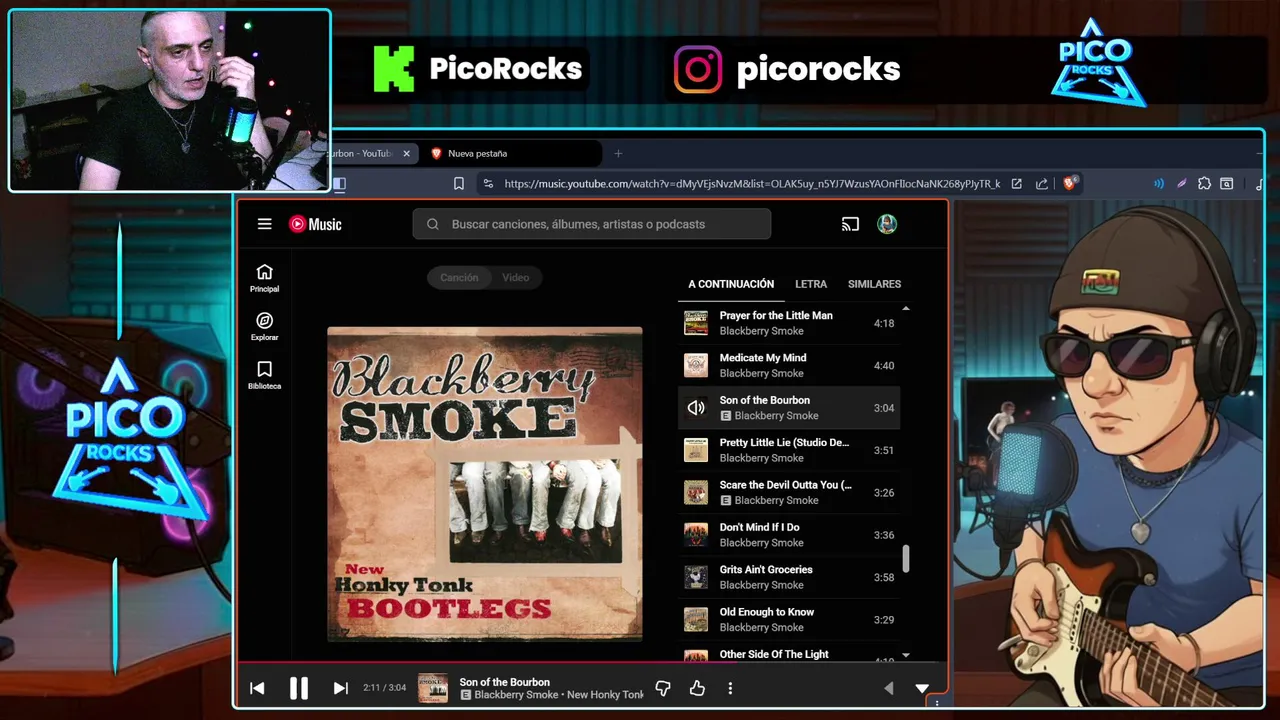Share this page from the address bar
This screenshot has height=720, width=1280.
[1042, 184]
